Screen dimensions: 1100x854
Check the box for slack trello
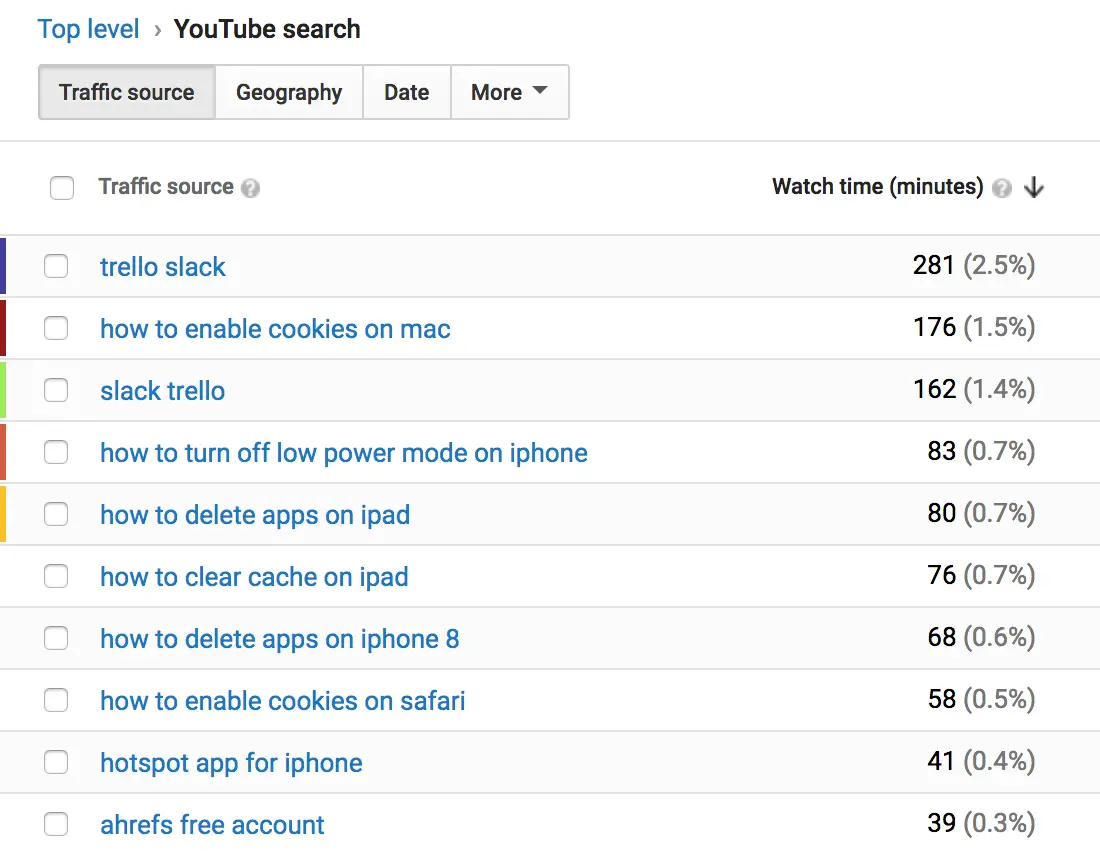(x=56, y=390)
